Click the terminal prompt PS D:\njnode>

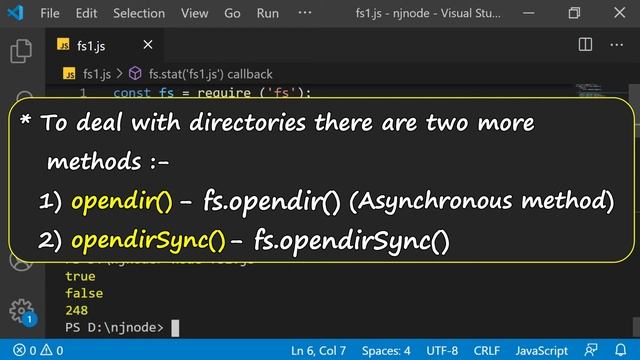point(114,327)
